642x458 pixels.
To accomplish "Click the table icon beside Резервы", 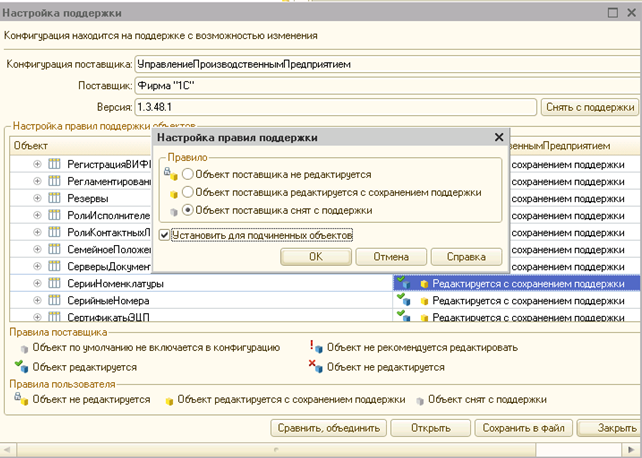I will (55, 199).
